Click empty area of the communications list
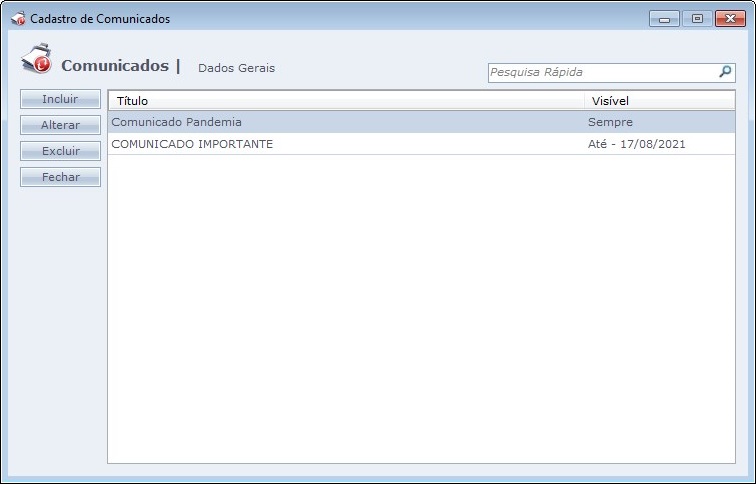This screenshot has width=756, height=484. pyautogui.click(x=420, y=310)
